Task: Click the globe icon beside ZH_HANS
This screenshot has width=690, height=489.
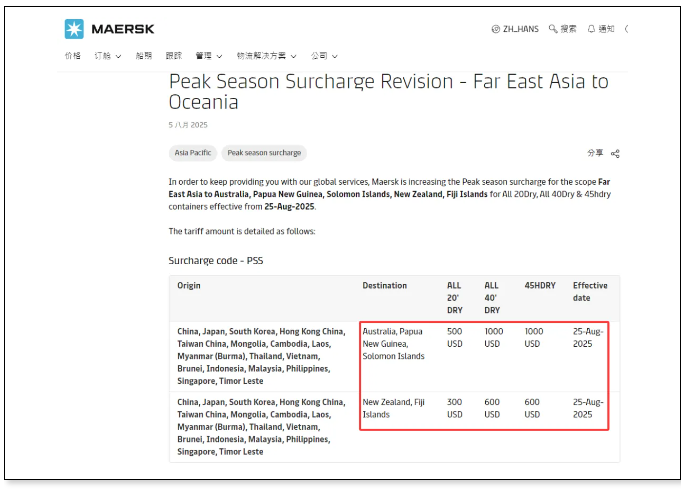Action: point(495,29)
